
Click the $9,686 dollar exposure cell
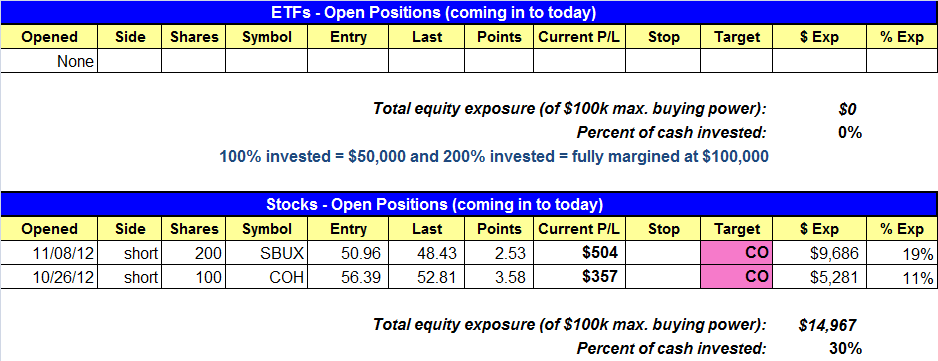click(x=819, y=253)
